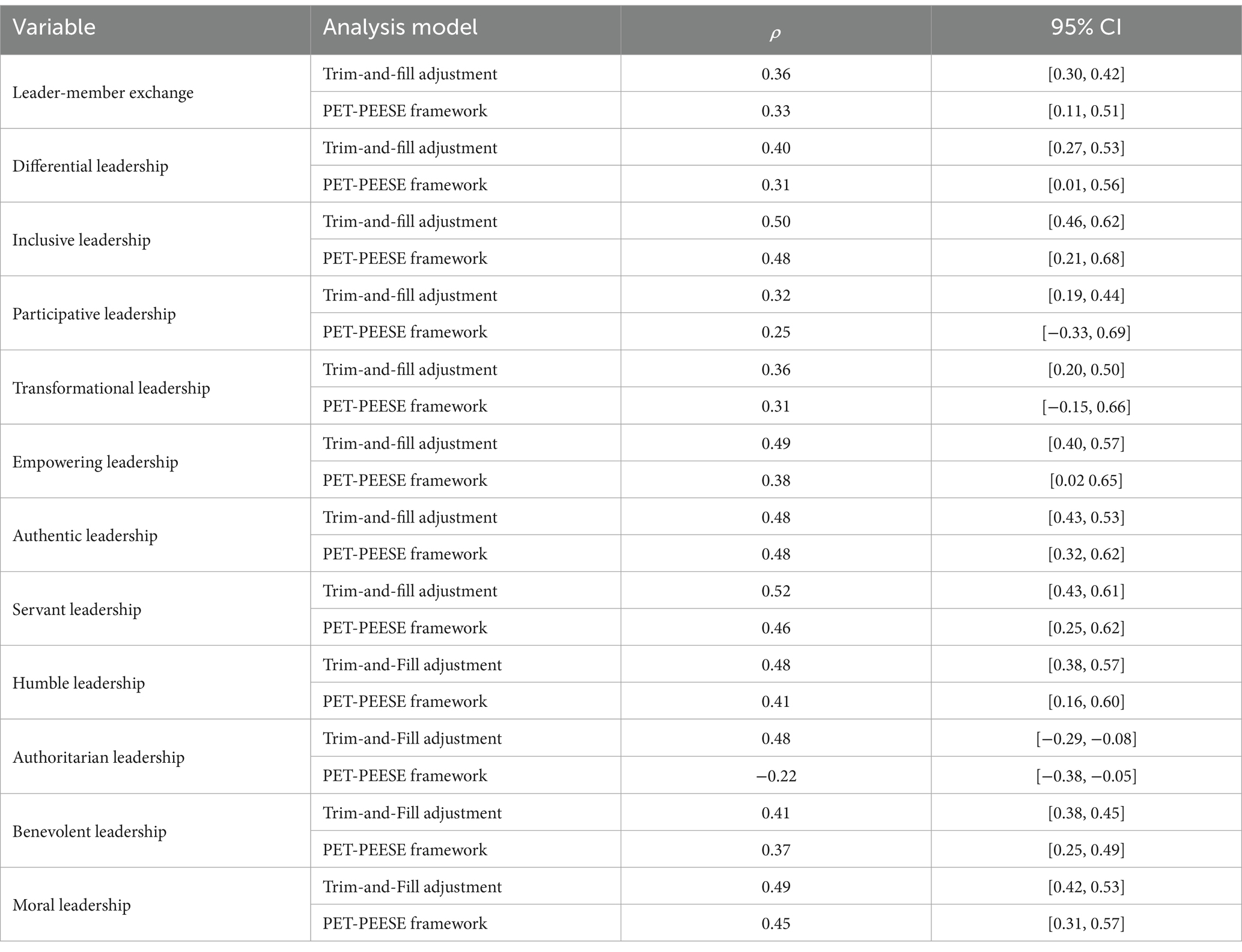
Task: Click the "Variable" column header
Action: coord(54,28)
